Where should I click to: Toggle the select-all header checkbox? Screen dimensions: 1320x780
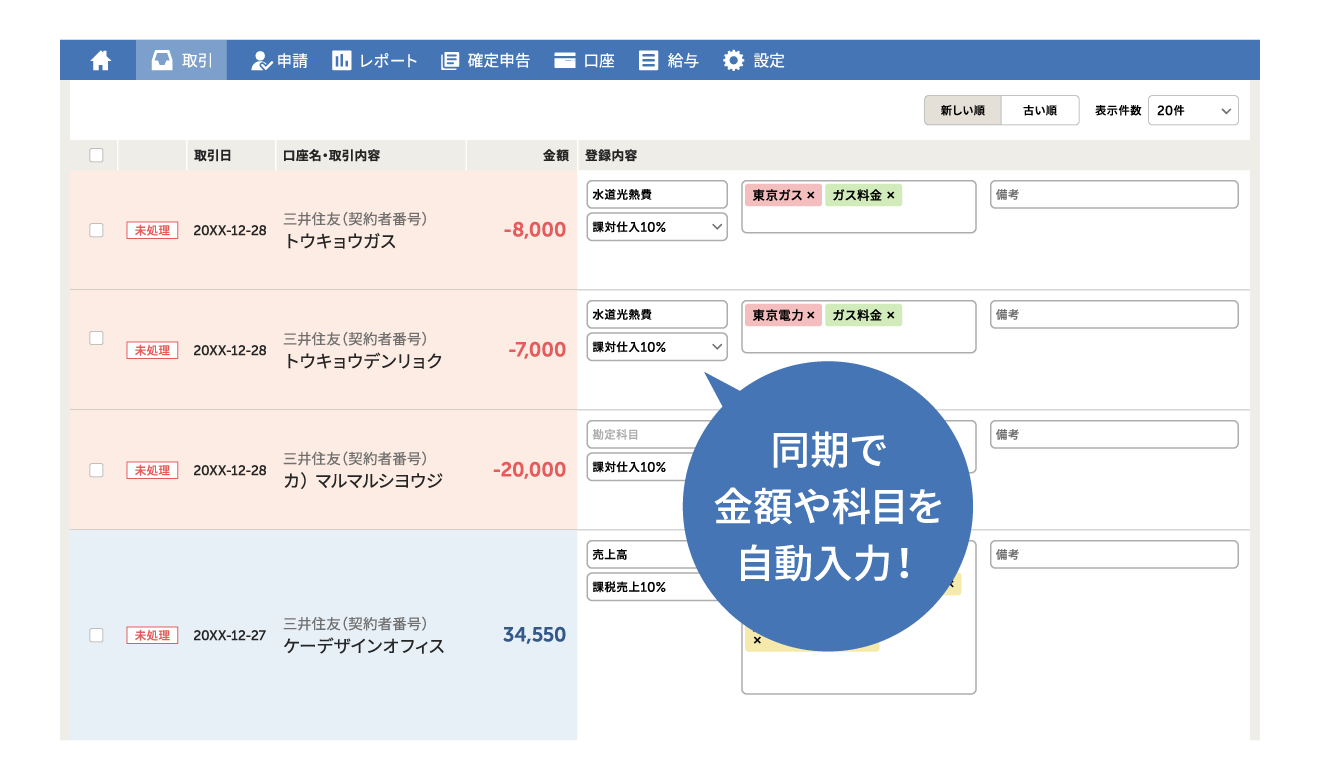(x=96, y=155)
